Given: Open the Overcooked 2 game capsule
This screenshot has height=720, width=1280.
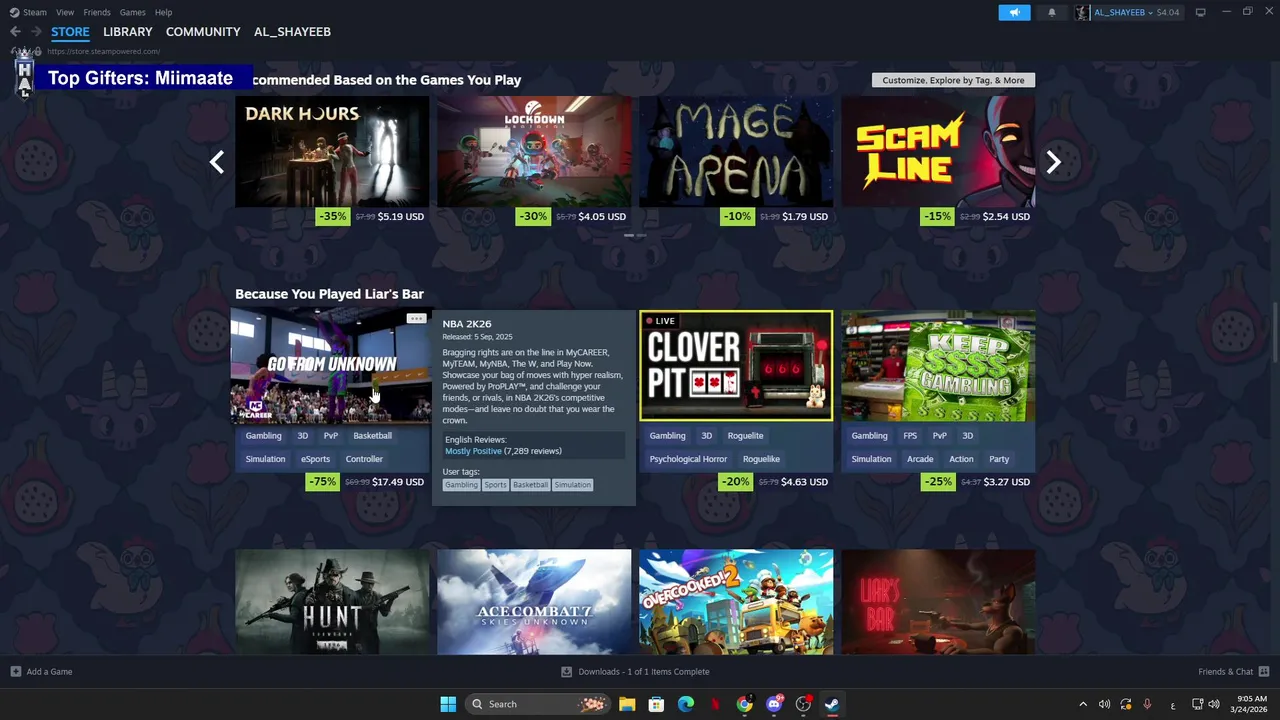Looking at the screenshot, I should (736, 602).
